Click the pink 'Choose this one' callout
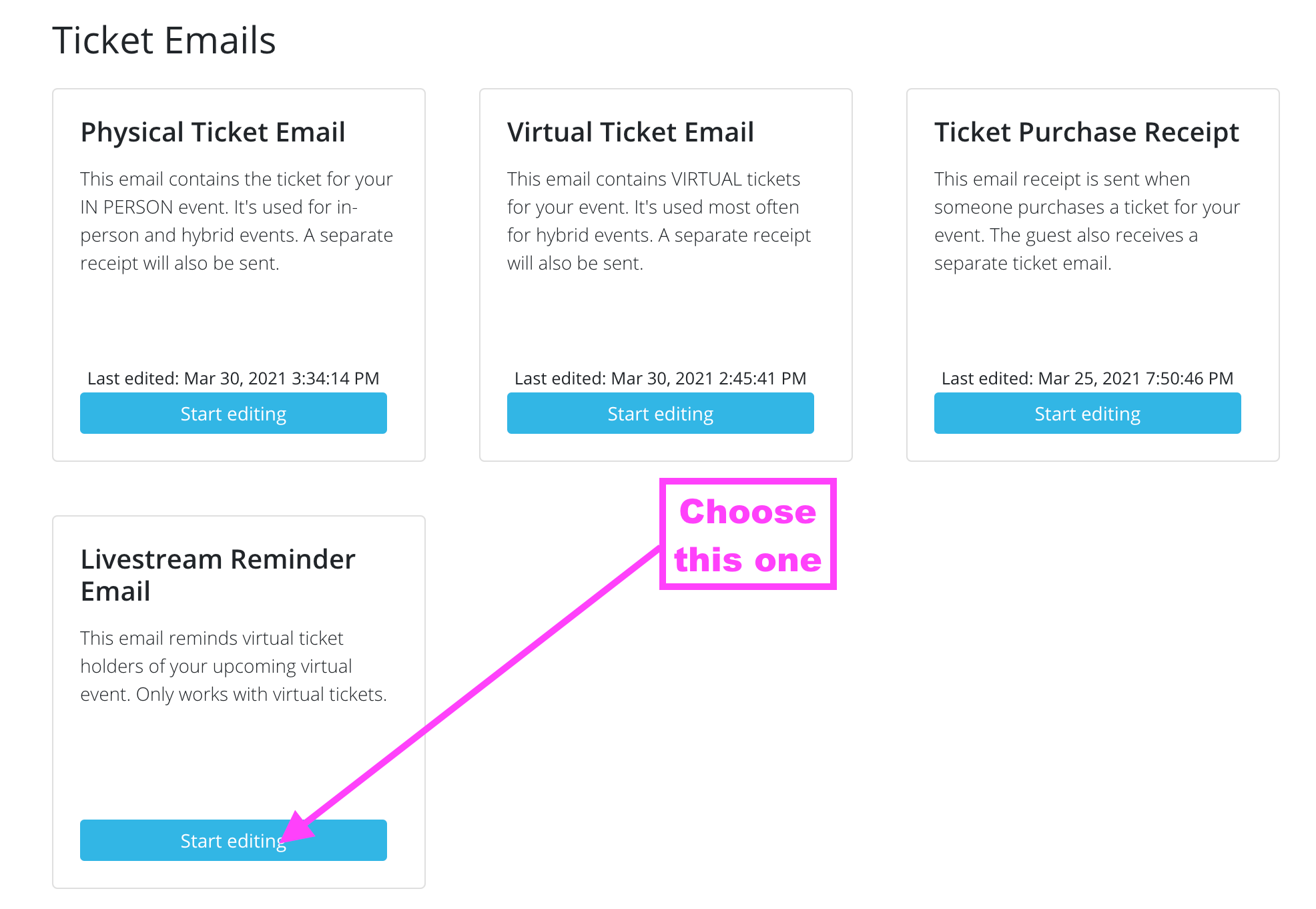This screenshot has height=909, width=1316. pyautogui.click(x=747, y=535)
